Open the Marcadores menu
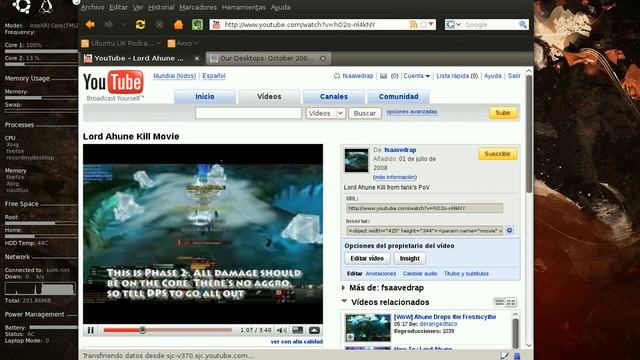 click(198, 7)
